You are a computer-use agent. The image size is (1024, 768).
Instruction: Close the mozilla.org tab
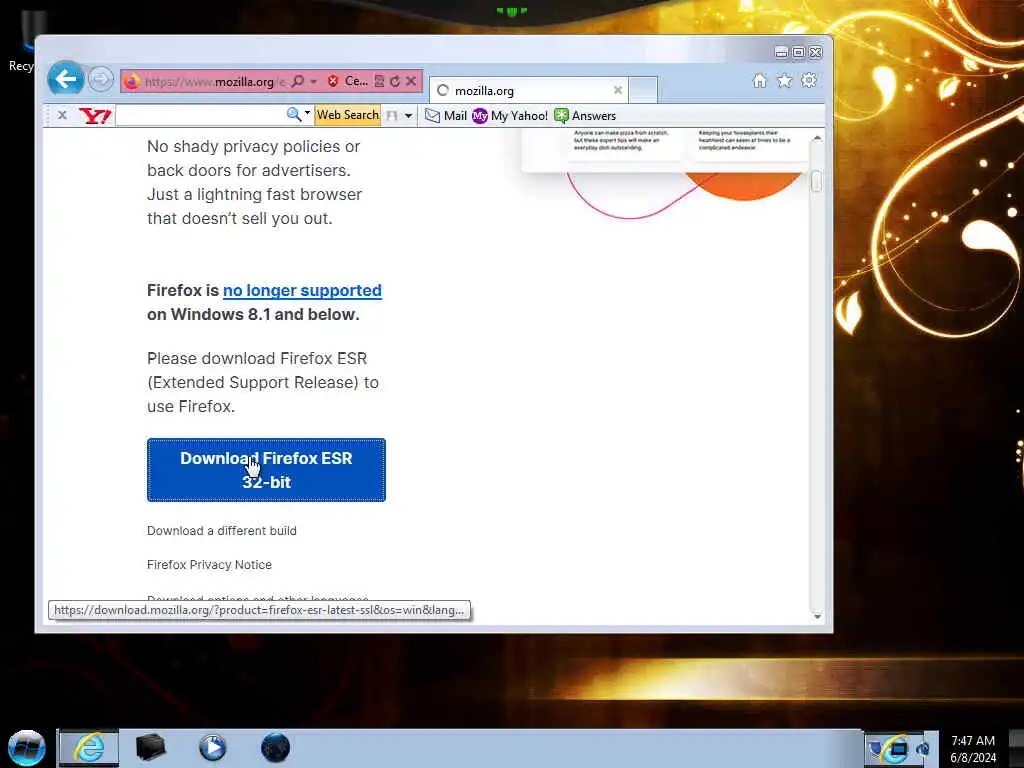(618, 90)
